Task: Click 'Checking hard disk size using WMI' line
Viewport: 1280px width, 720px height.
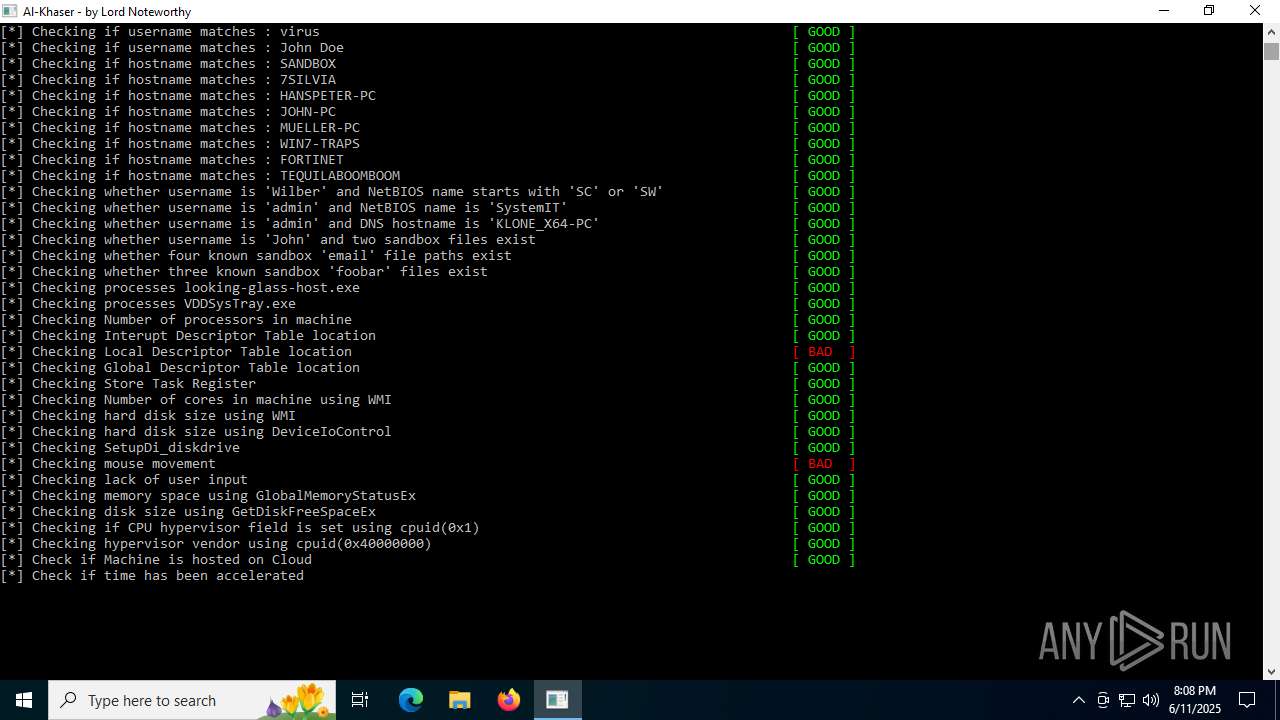Action: click(148, 416)
